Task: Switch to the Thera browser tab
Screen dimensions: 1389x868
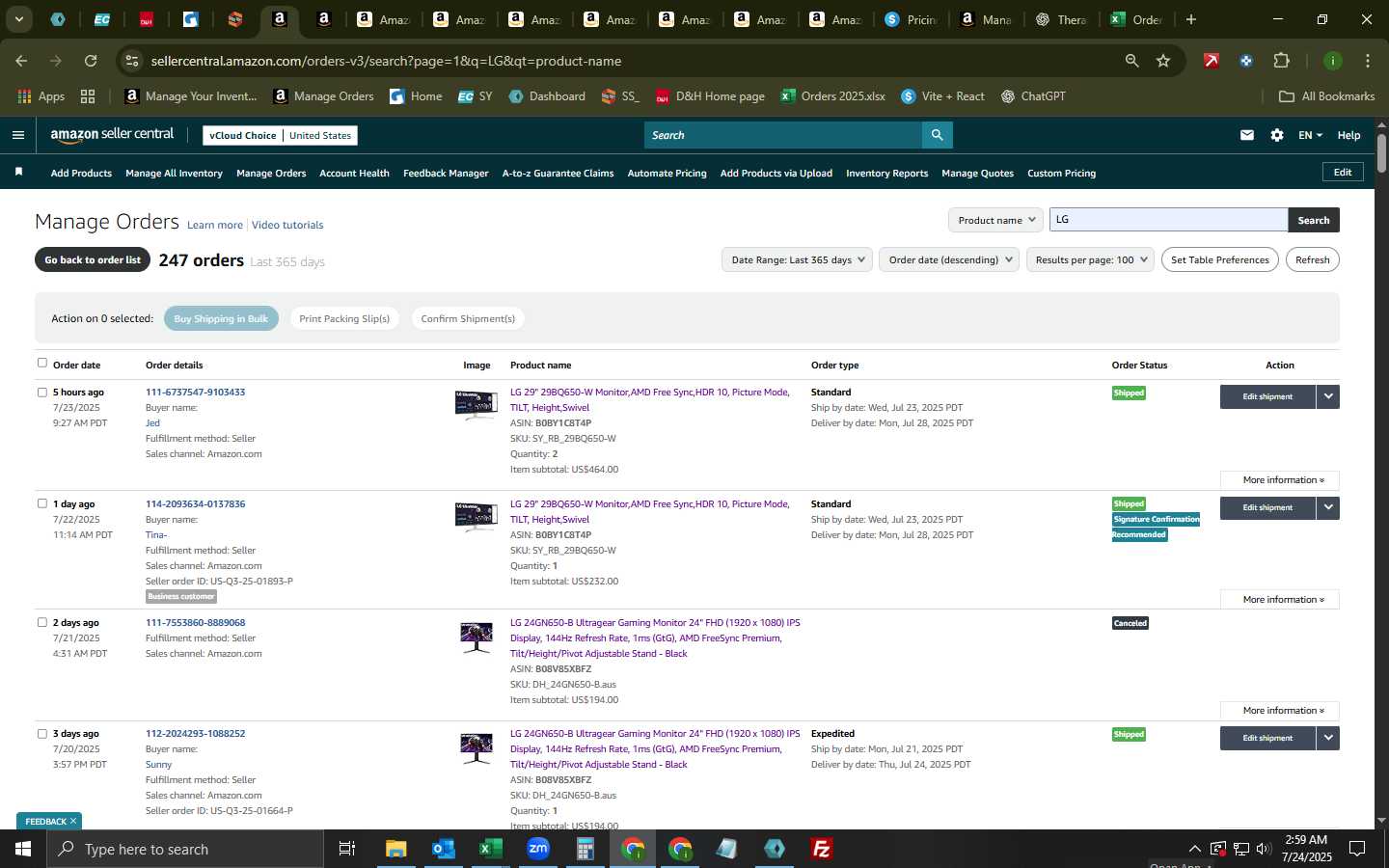Action: click(x=1061, y=19)
